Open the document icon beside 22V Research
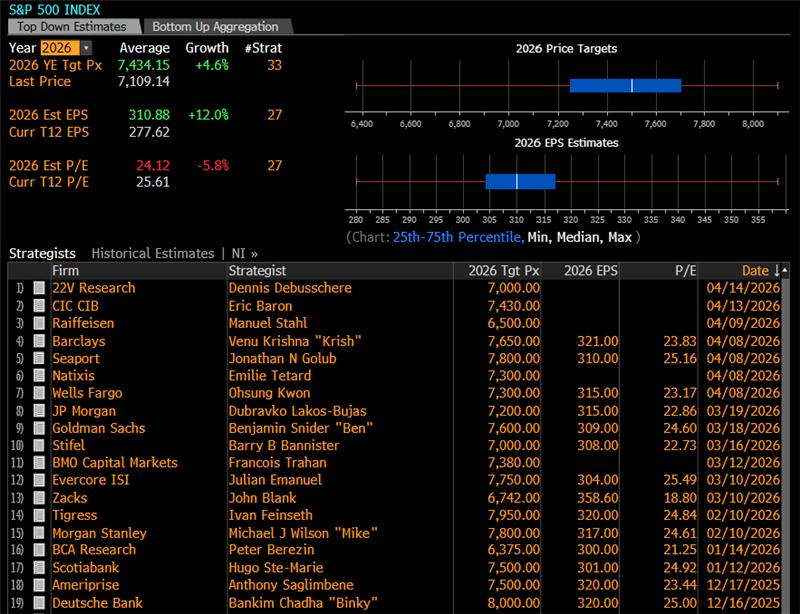This screenshot has height=614, width=800. pos(39,288)
